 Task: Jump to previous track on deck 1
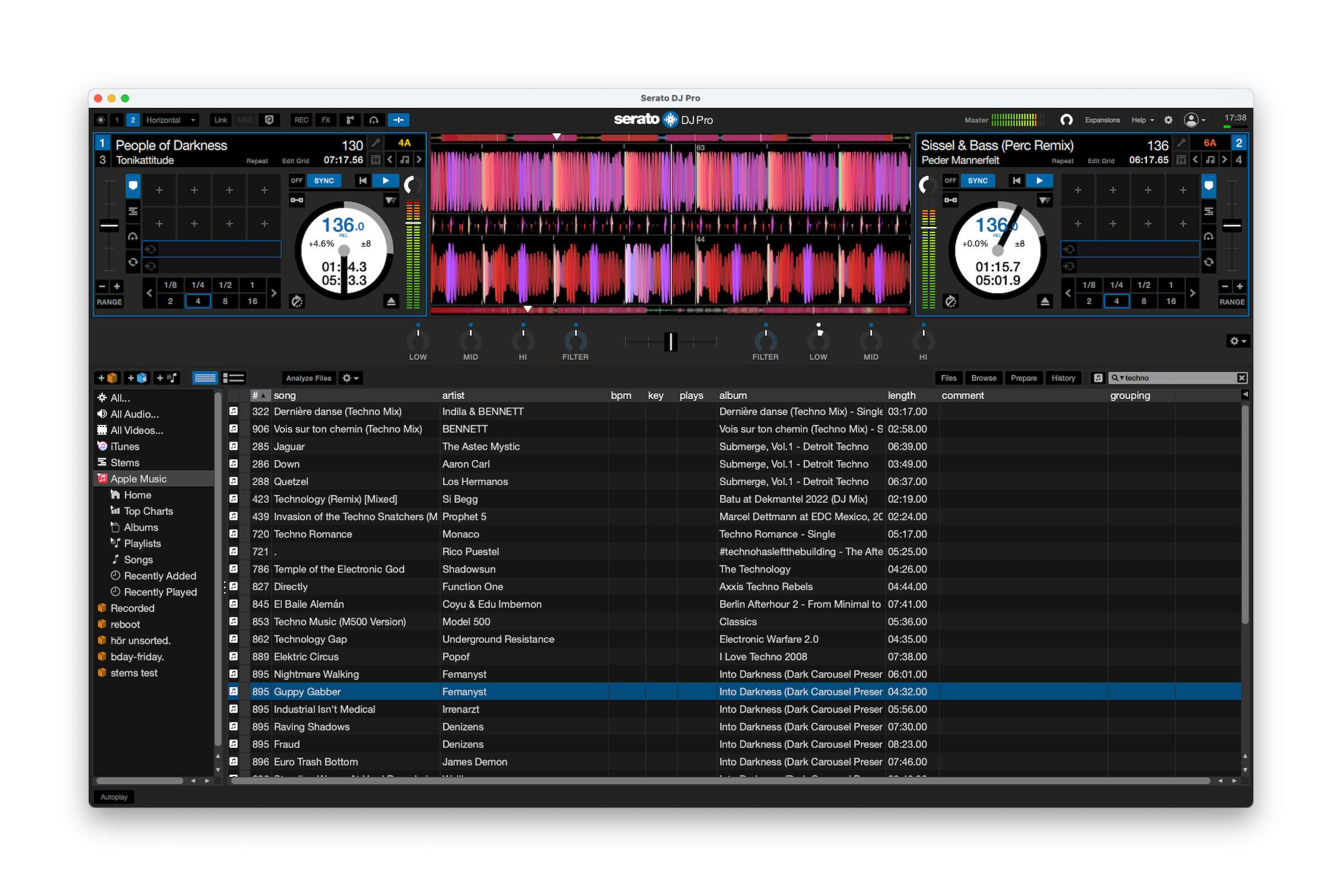click(362, 181)
